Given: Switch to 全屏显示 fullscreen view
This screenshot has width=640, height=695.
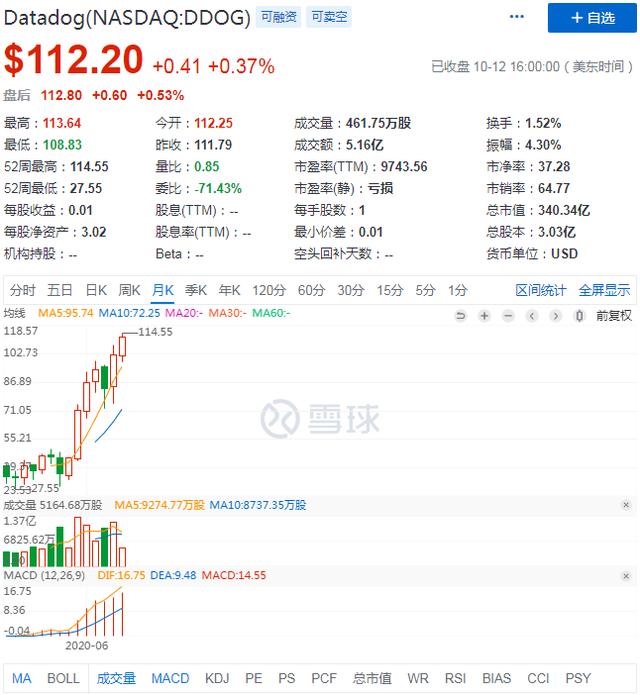Looking at the screenshot, I should tap(604, 290).
